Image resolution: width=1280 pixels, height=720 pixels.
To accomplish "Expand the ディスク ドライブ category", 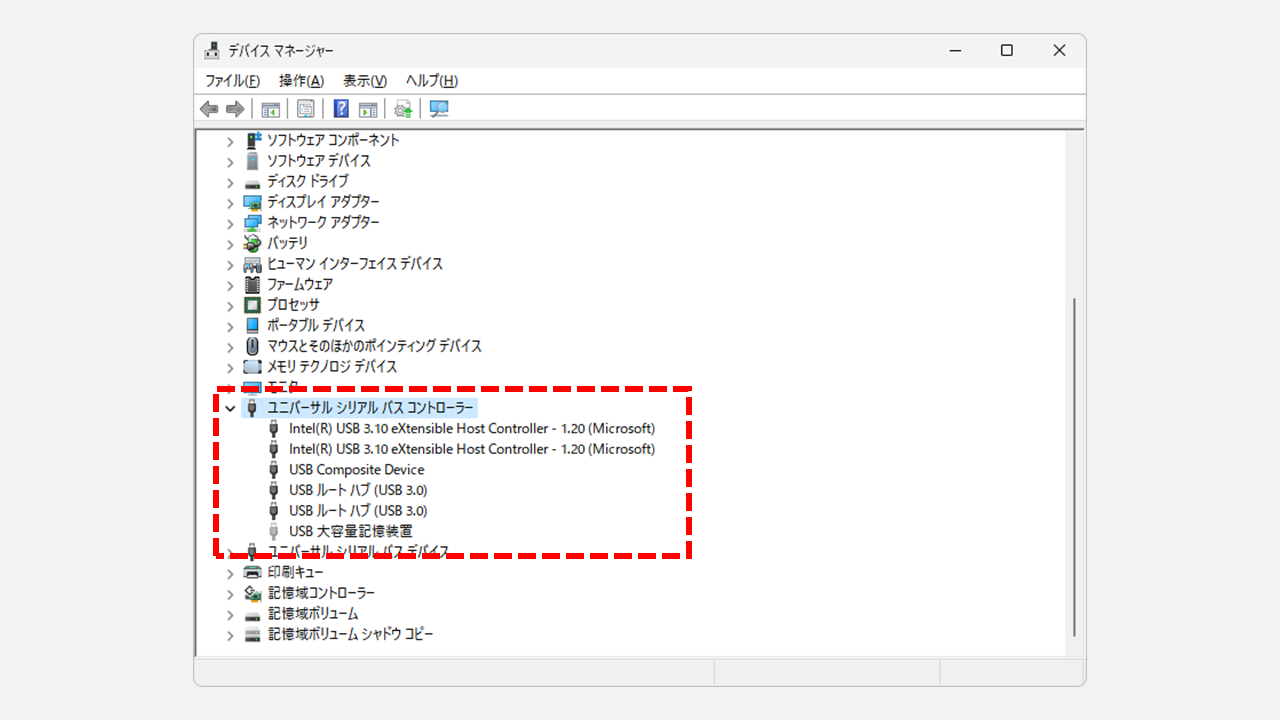I will click(230, 182).
